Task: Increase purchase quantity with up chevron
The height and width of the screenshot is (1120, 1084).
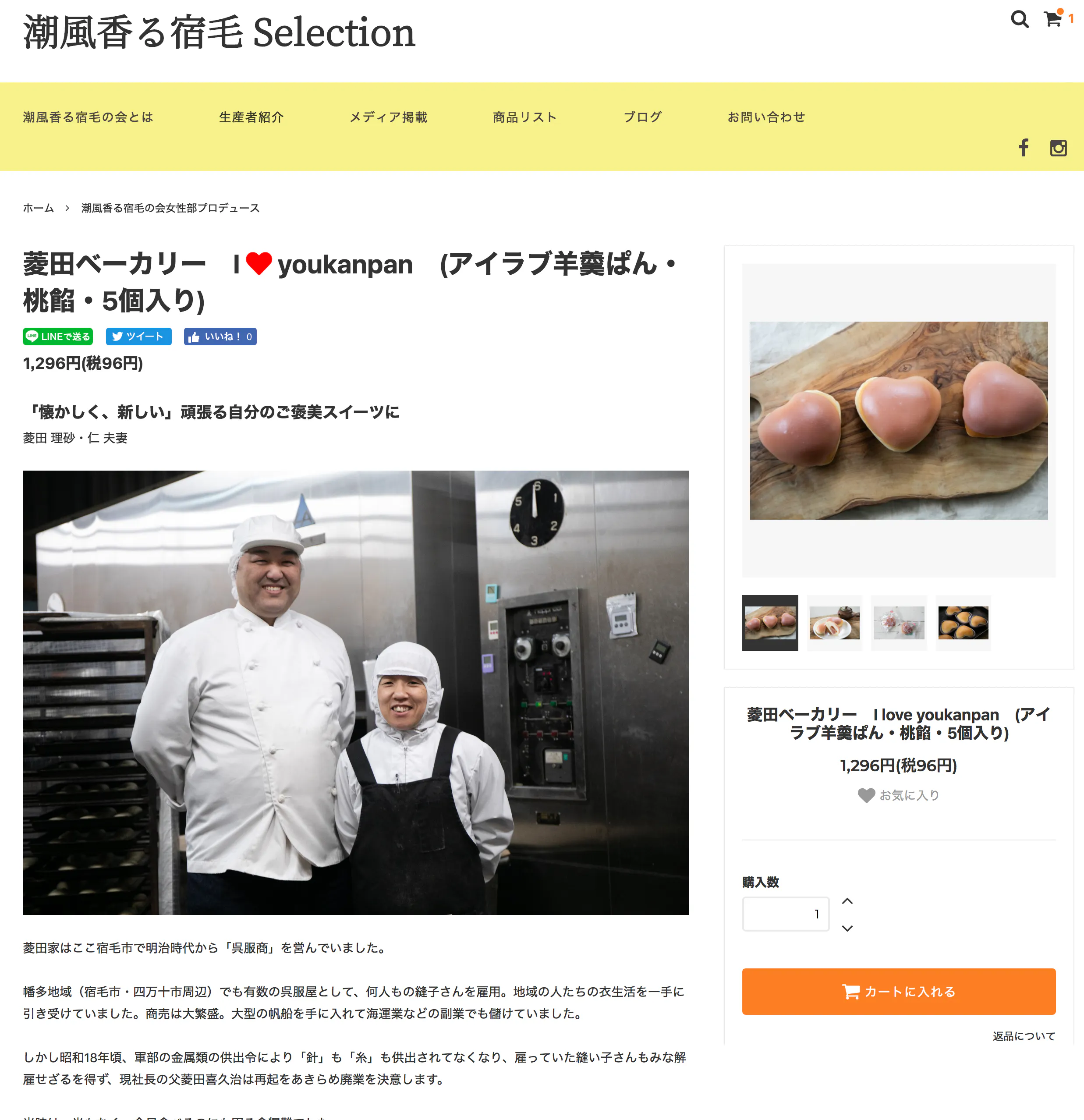Action: point(847,901)
